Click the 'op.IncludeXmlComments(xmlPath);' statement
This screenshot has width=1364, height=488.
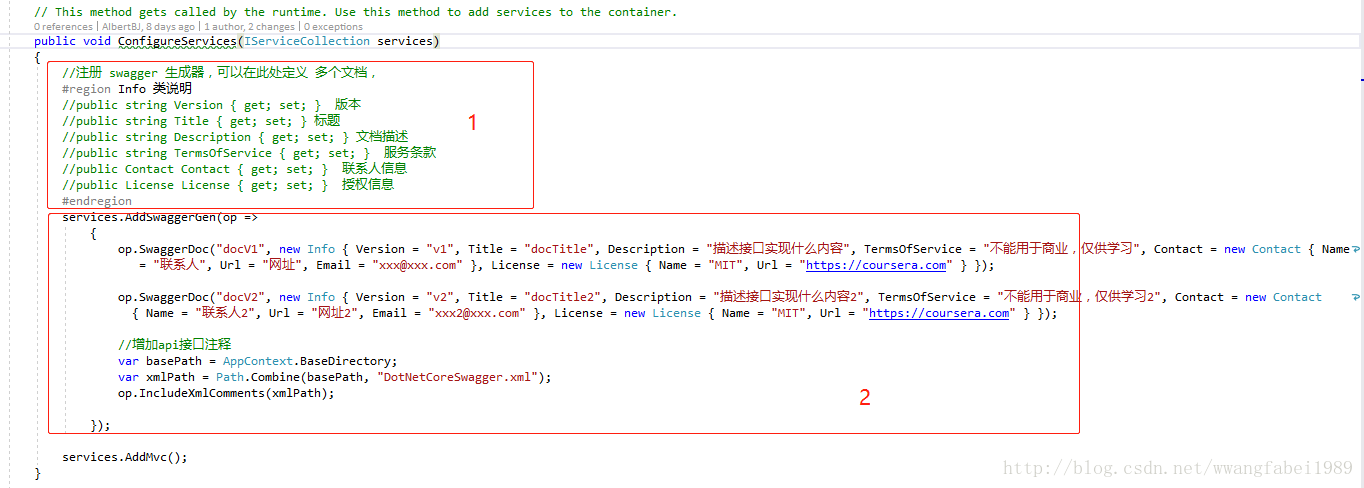[226, 393]
